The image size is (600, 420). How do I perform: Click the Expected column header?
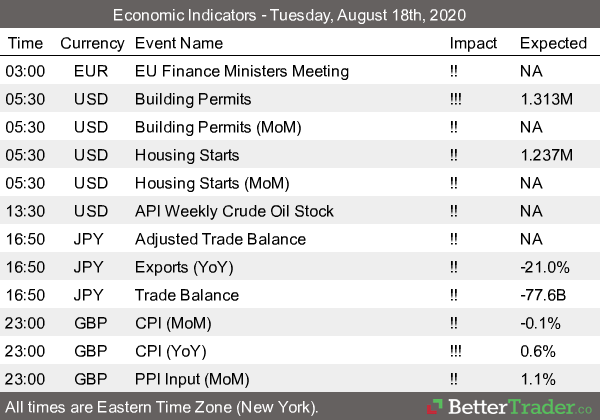[x=553, y=43]
